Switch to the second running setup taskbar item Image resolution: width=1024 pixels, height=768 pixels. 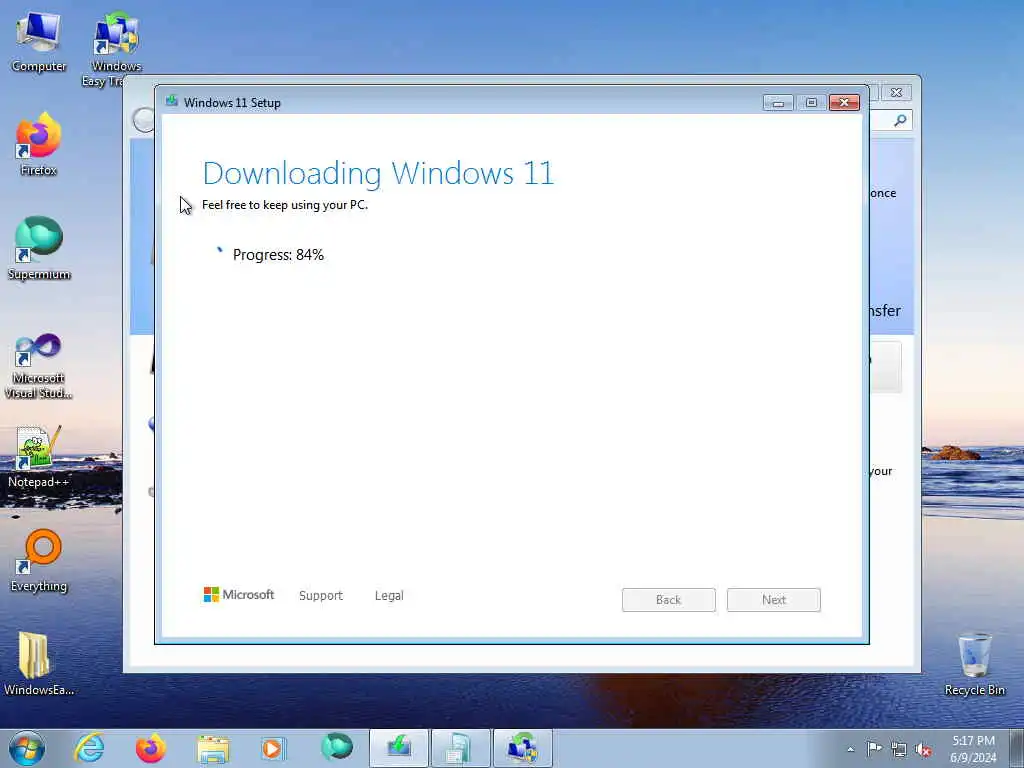pyautogui.click(x=460, y=748)
